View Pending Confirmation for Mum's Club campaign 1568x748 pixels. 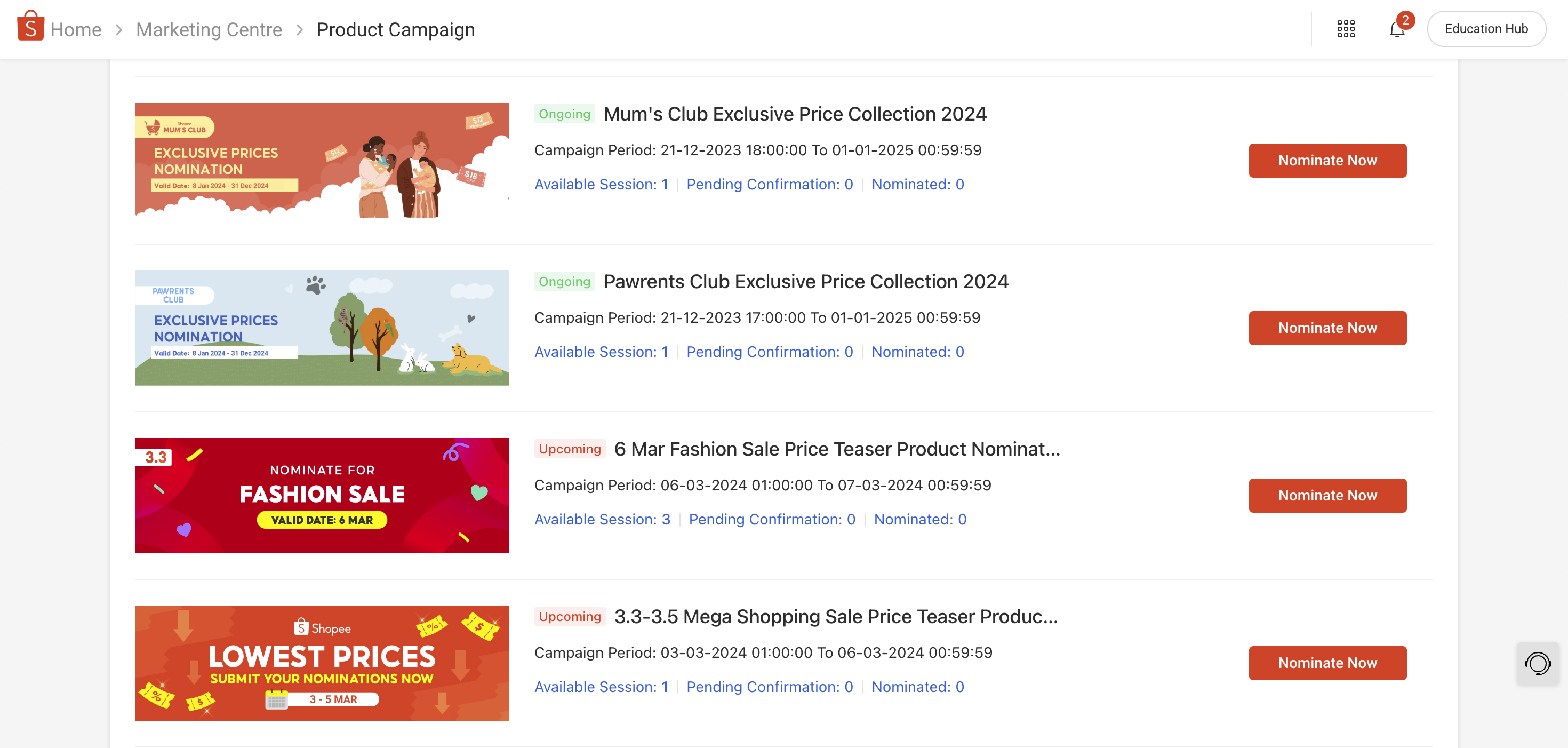coord(770,184)
